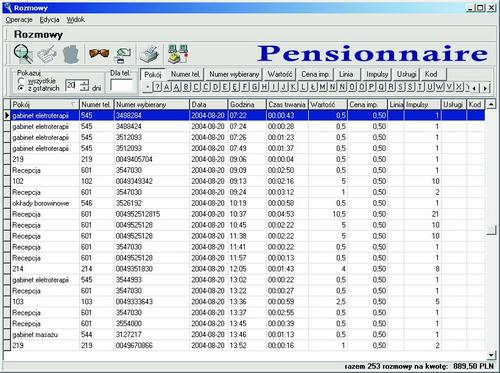Viewport: 500px width, 373px height.
Task: Click the 'G' alphabet filter button
Action: [x=255, y=87]
